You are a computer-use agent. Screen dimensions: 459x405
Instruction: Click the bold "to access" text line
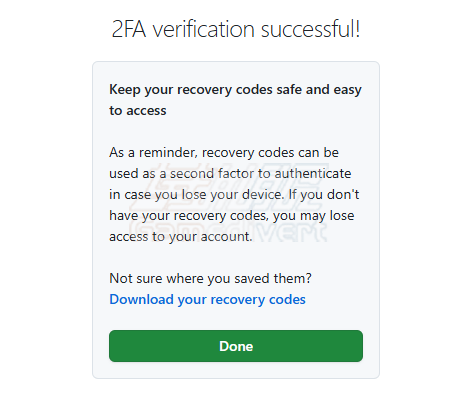138,111
